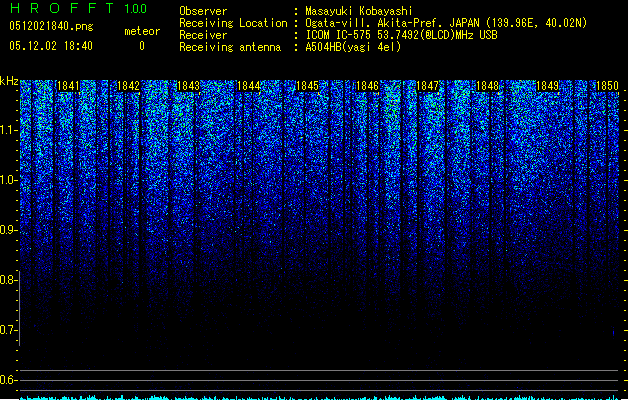Viewport: 629px width, 400px height.
Task: Click the meteor count label
Action: point(142,31)
